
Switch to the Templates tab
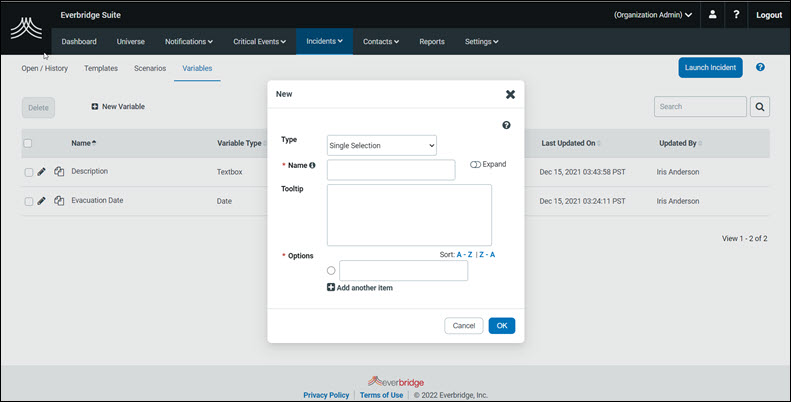tap(101, 68)
